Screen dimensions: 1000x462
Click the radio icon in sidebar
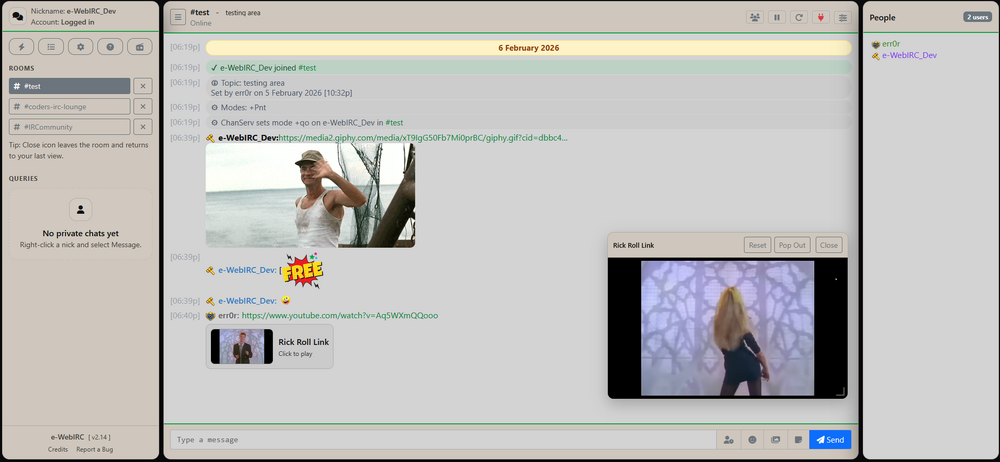140,47
